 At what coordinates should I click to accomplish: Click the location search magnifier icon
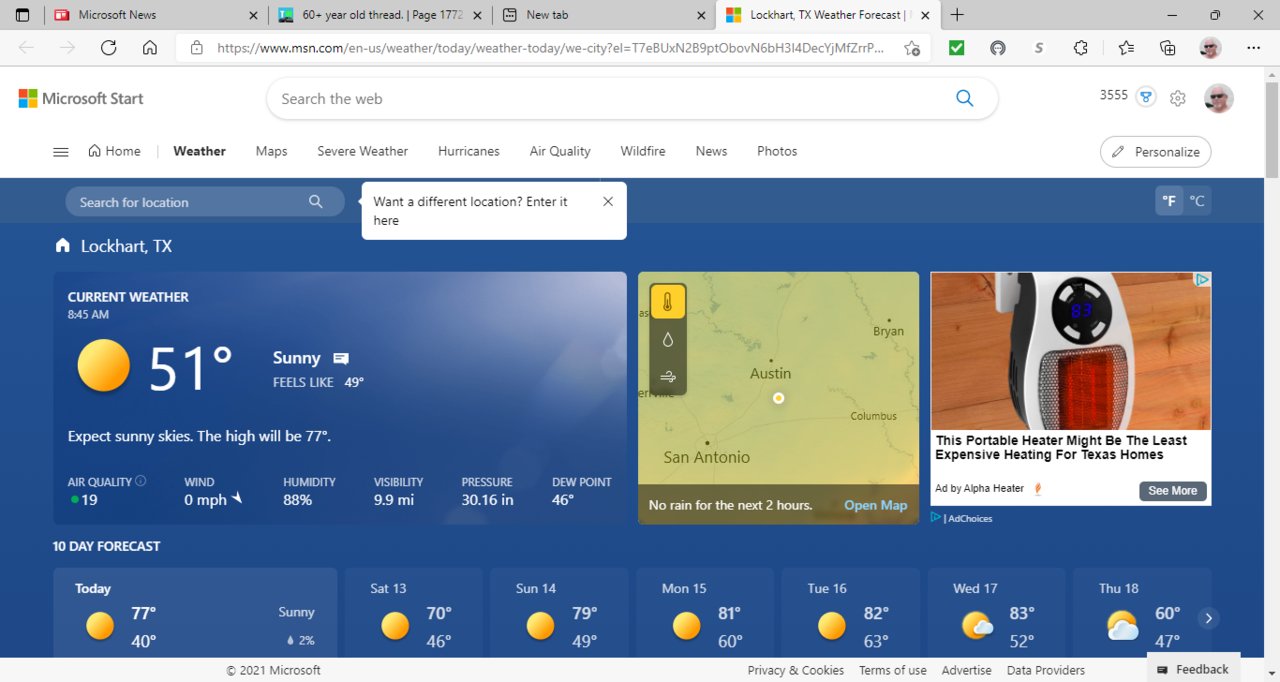[316, 202]
